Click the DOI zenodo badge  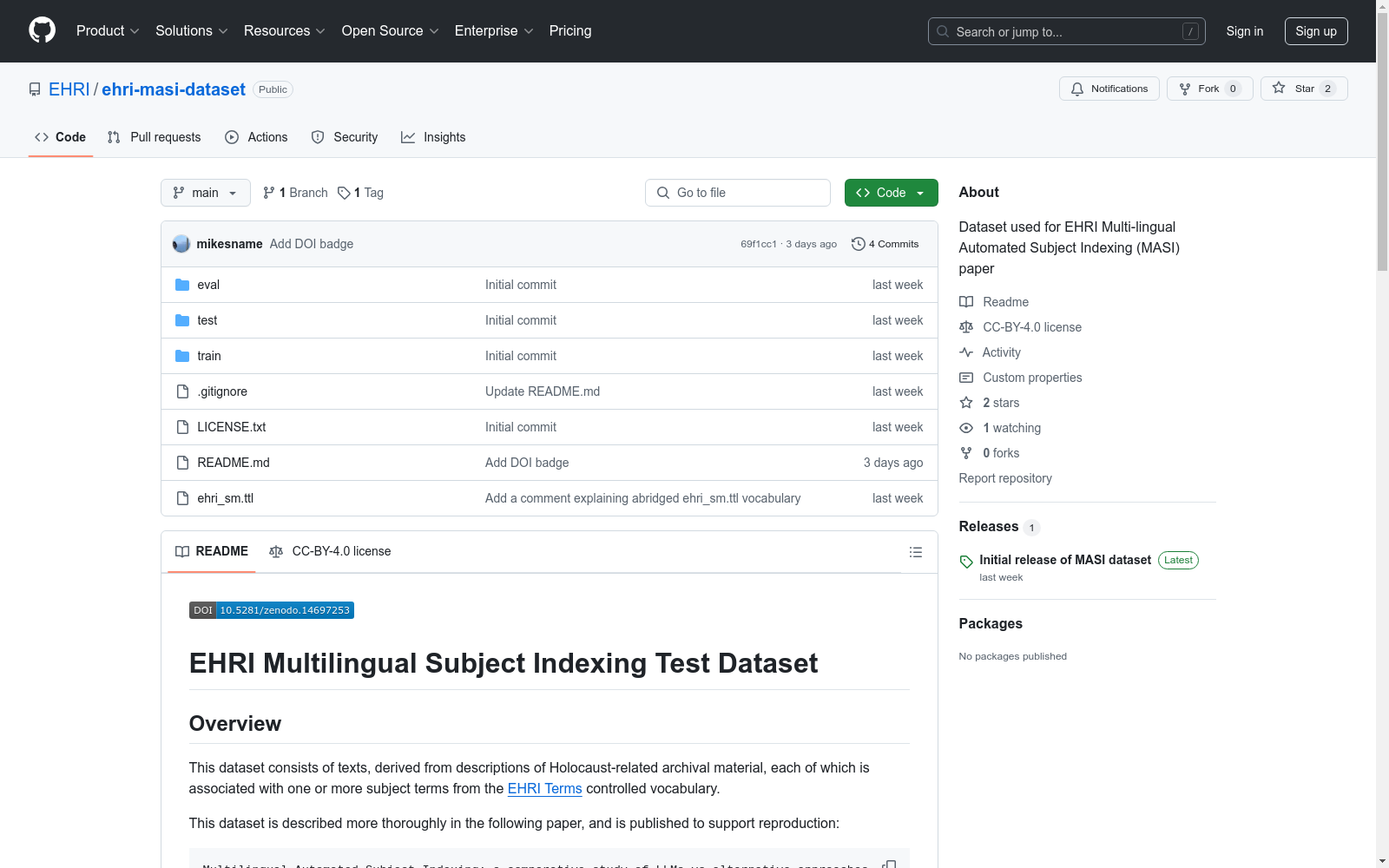click(272, 610)
